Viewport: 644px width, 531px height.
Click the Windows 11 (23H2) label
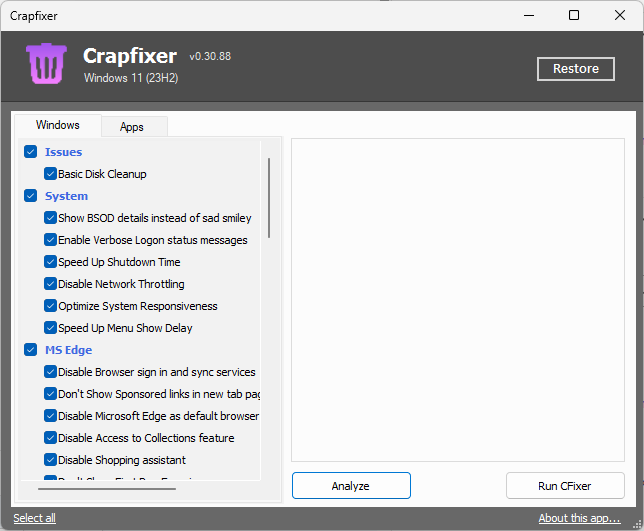(131, 78)
